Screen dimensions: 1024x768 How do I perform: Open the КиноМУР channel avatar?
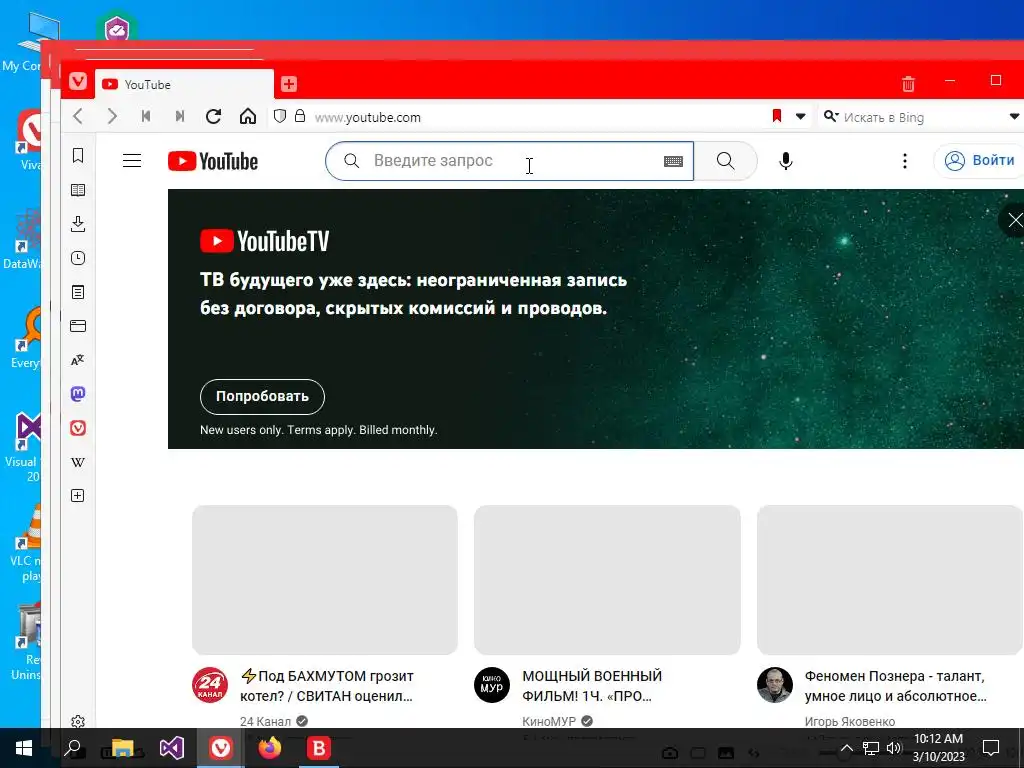pos(492,685)
